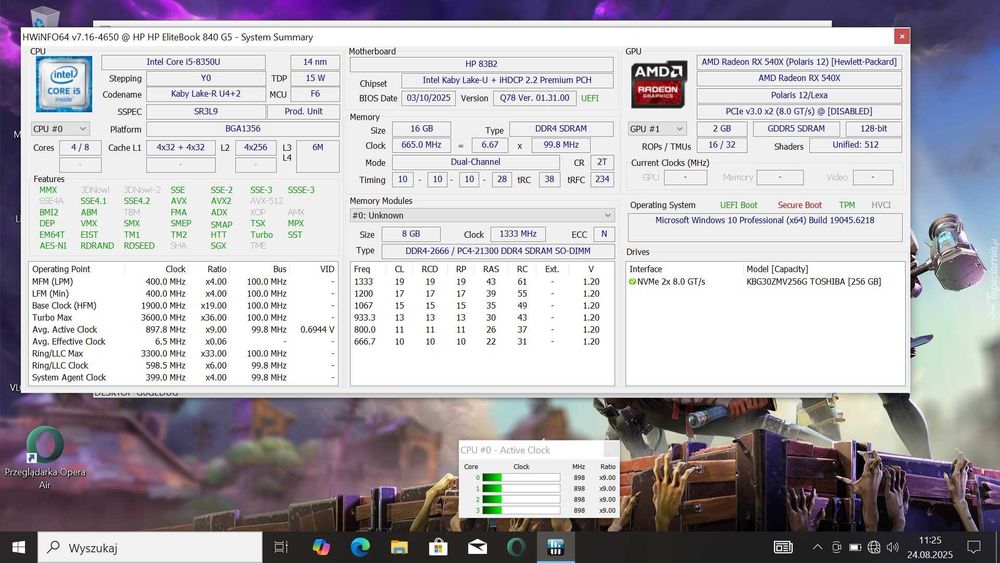The width and height of the screenshot is (1000, 563).
Task: Open the GPU #1 selector dropdown
Action: coord(658,129)
